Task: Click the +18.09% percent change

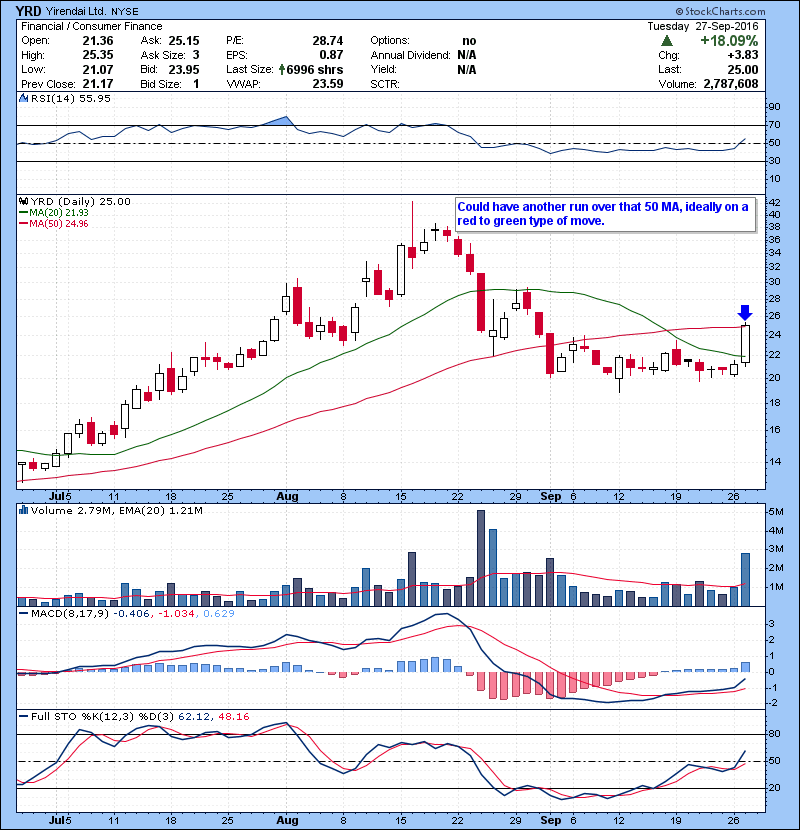Action: click(729, 41)
